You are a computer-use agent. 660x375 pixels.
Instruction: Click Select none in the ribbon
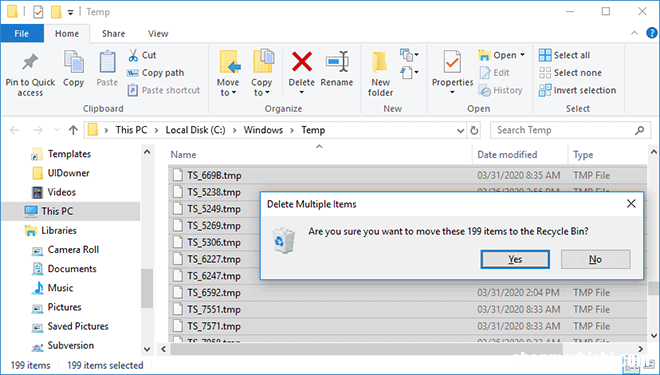pyautogui.click(x=570, y=73)
